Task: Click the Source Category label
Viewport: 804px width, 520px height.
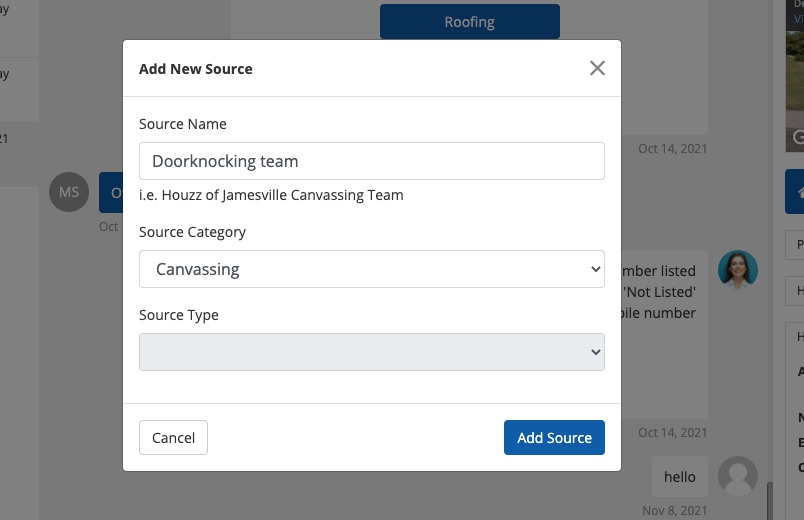Action: pyautogui.click(x=192, y=232)
